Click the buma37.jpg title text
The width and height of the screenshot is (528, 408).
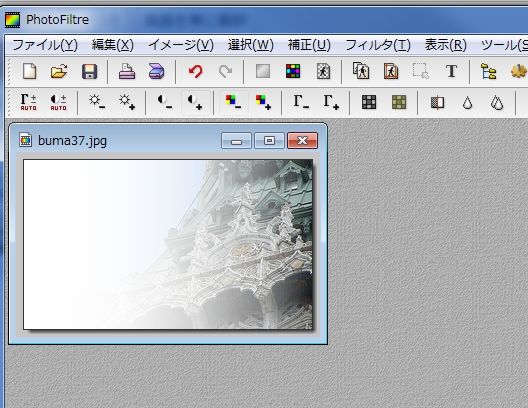[x=72, y=141]
